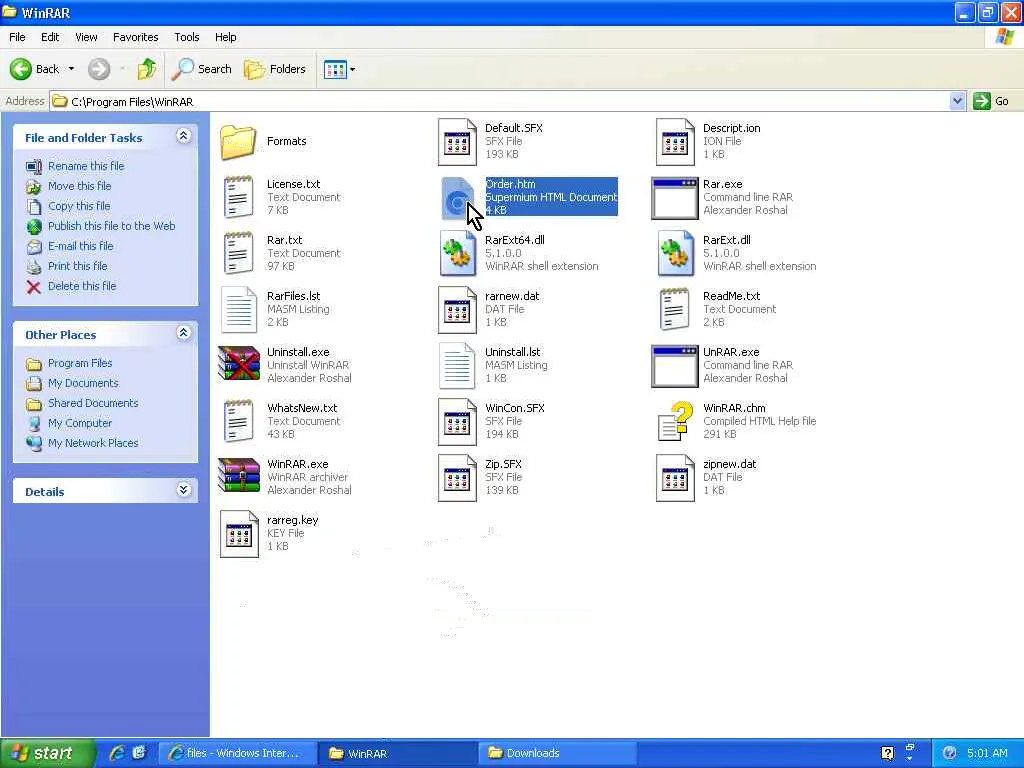
Task: Select the Descript.ion file icon
Action: 675,142
